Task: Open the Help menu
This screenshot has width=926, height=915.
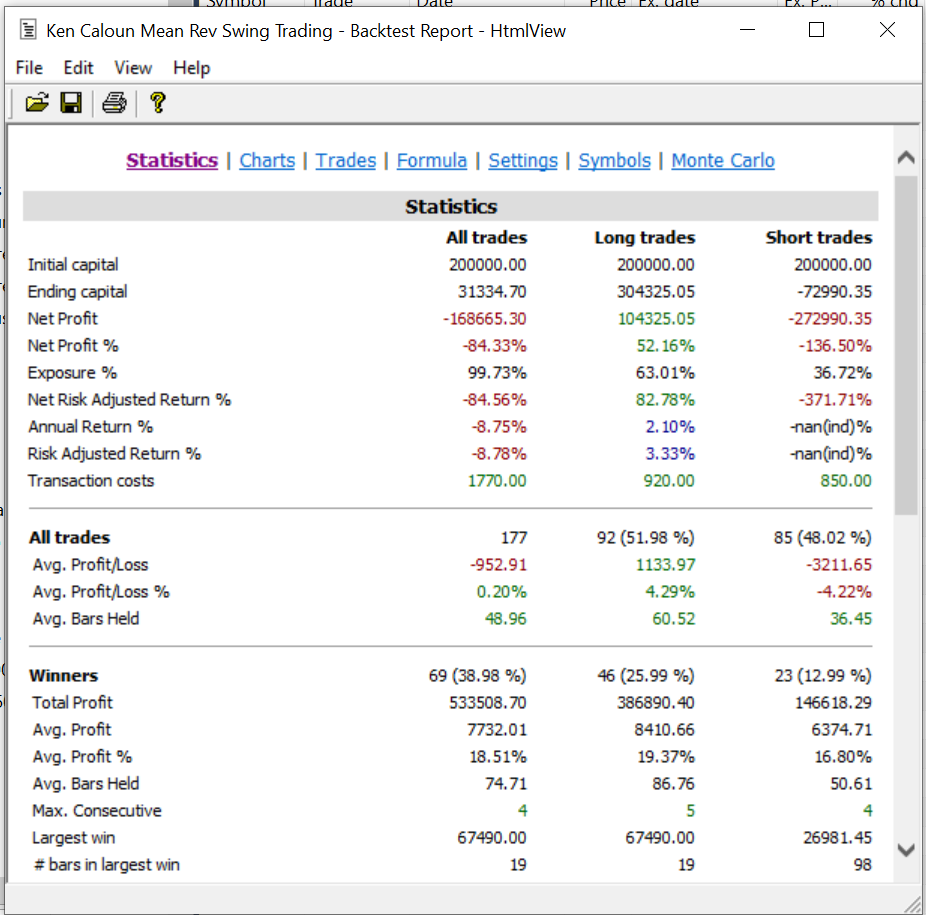Action: tap(191, 68)
